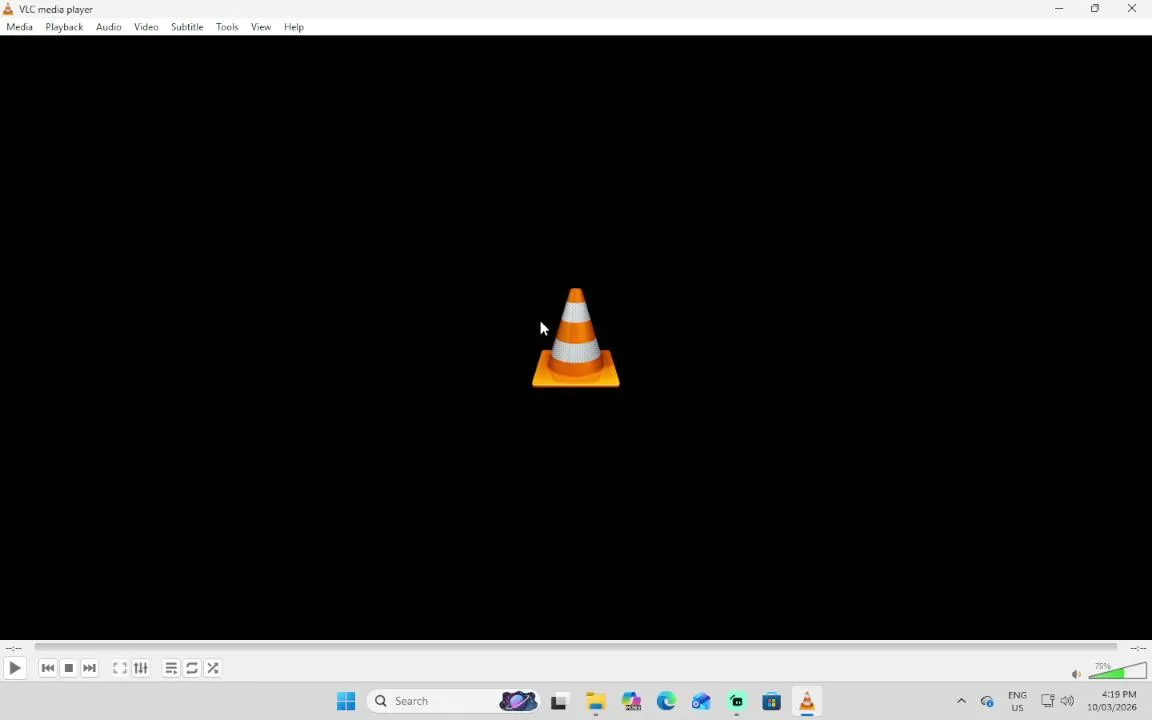This screenshot has width=1152, height=720.
Task: Expand hidden system tray icons
Action: coord(961,701)
